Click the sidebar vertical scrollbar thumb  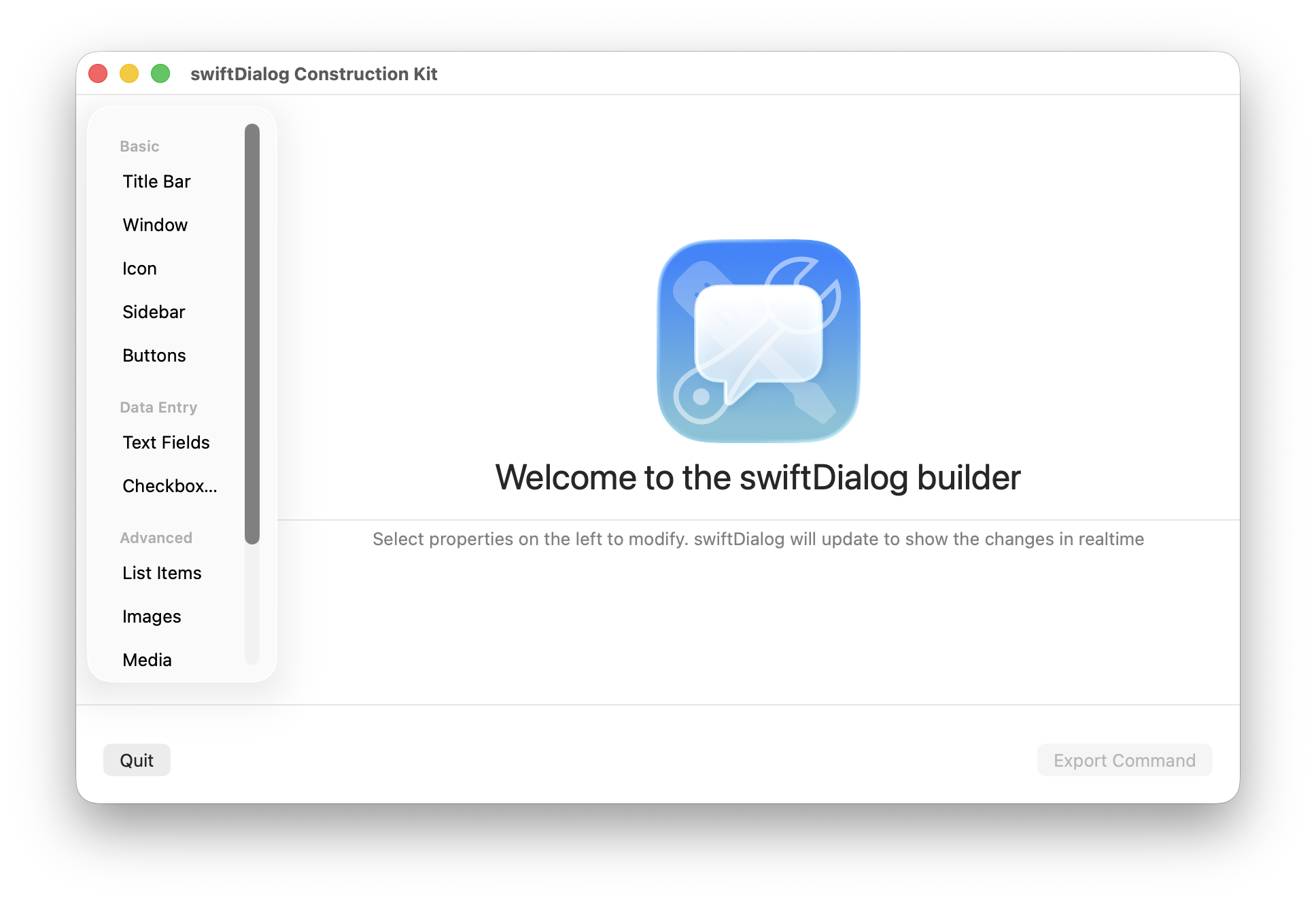pyautogui.click(x=252, y=333)
